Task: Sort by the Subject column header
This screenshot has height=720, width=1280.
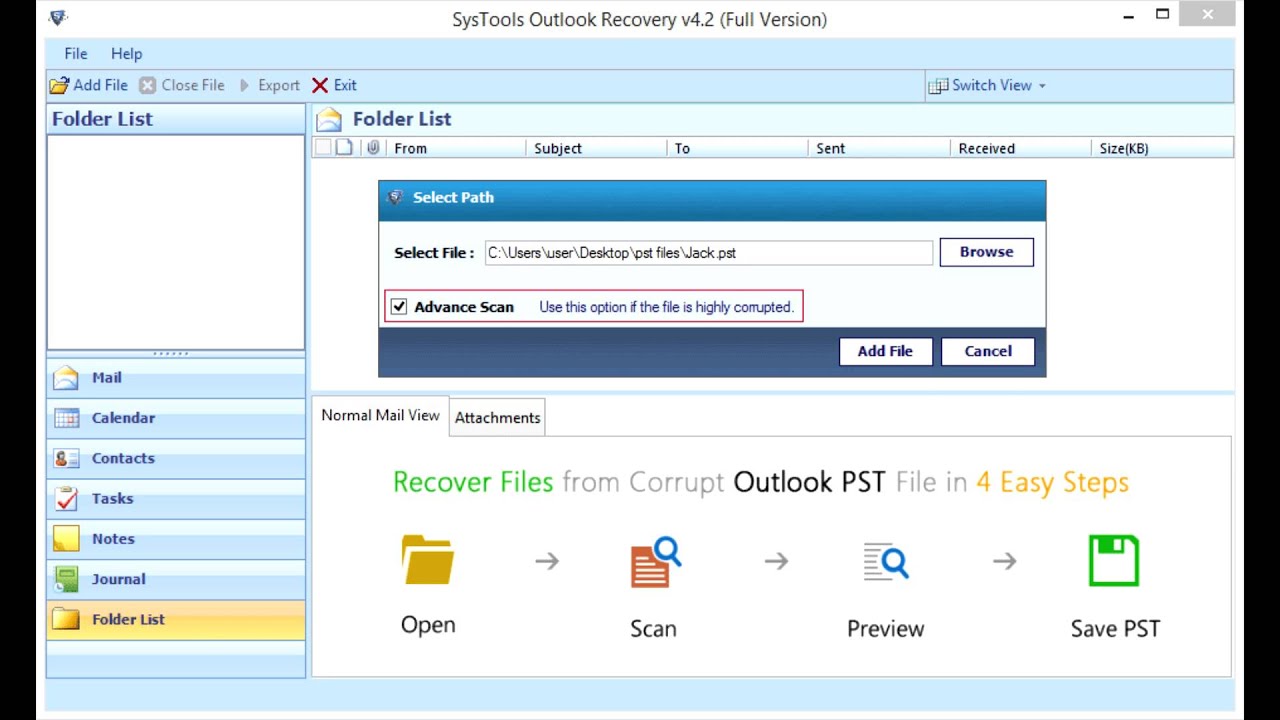Action: pyautogui.click(x=596, y=148)
